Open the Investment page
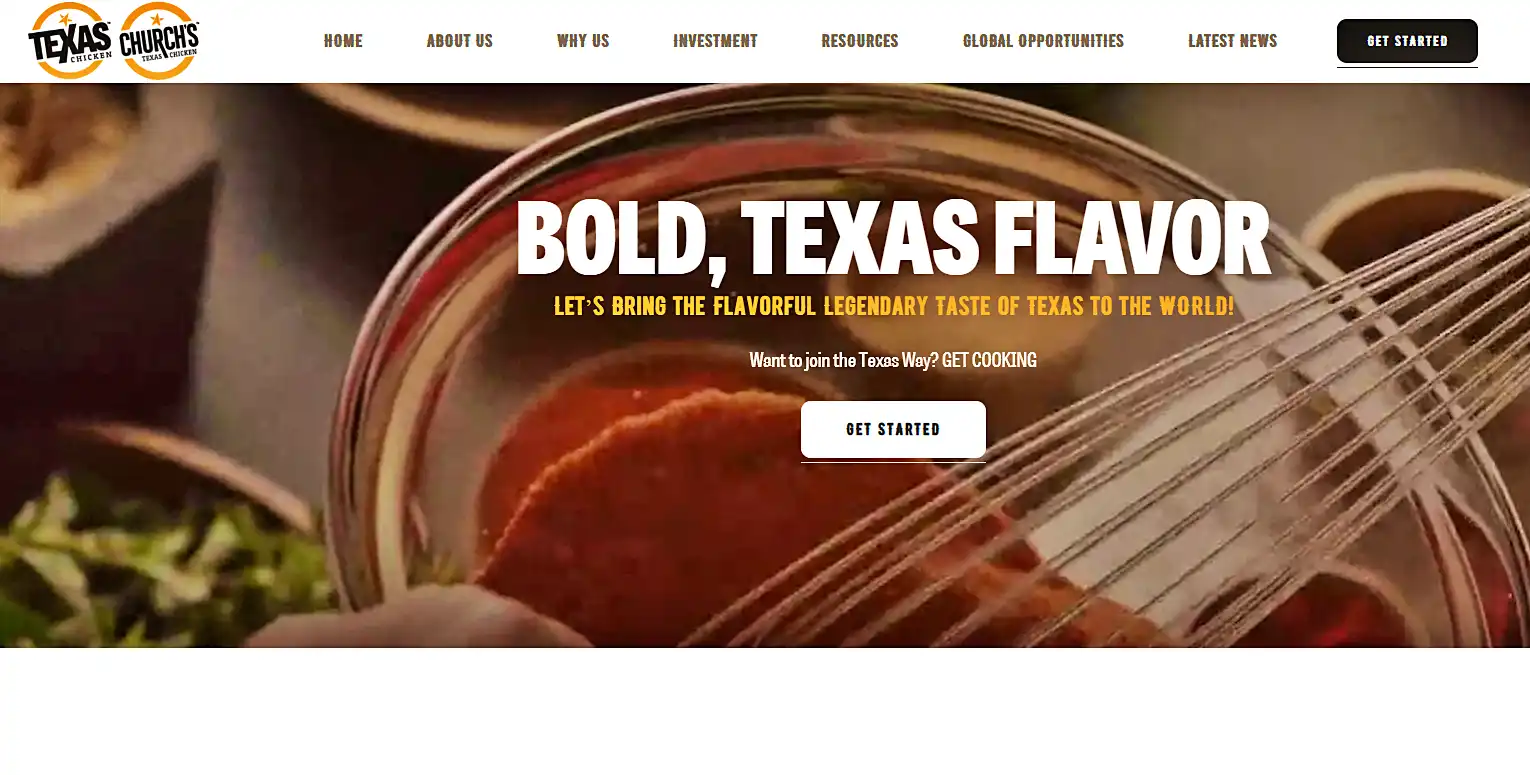1530x775 pixels. pyautogui.click(x=715, y=41)
